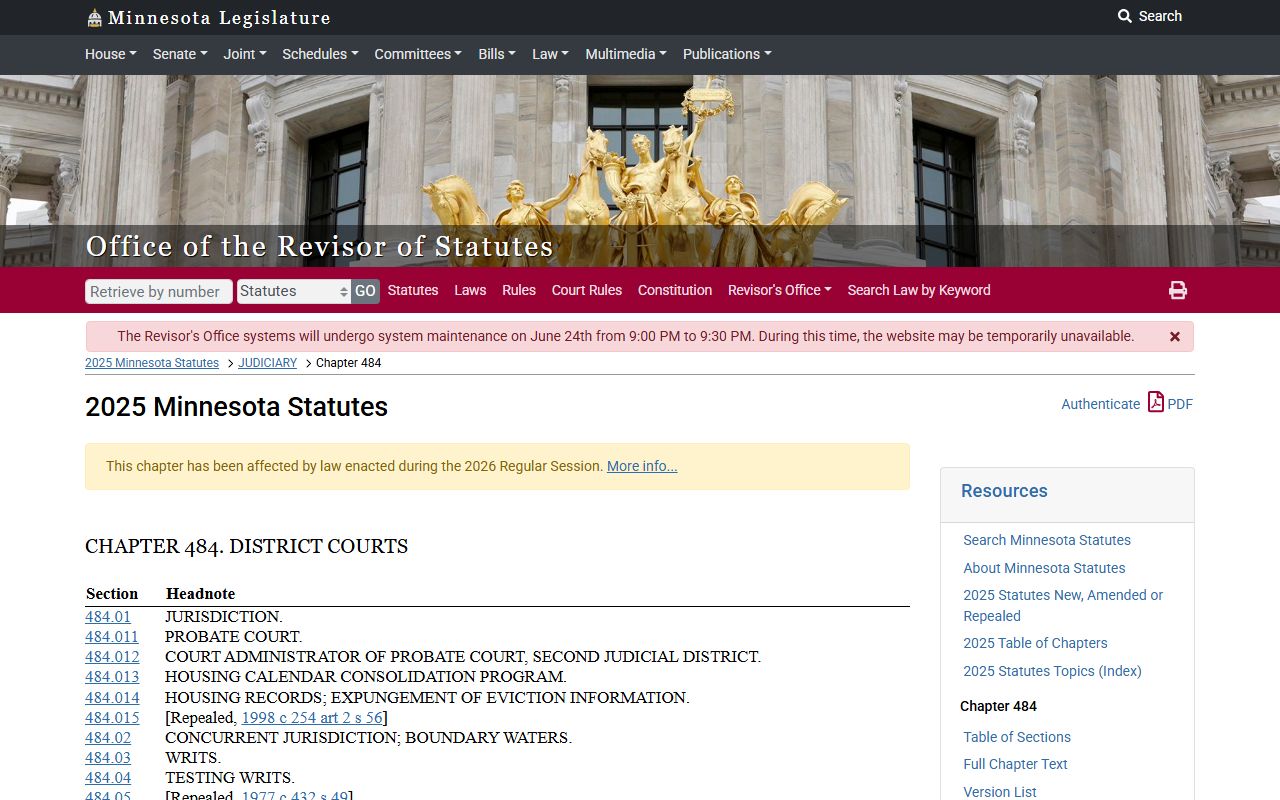The height and width of the screenshot is (800, 1280).
Task: Open the Bills dropdown
Action: pyautogui.click(x=497, y=54)
